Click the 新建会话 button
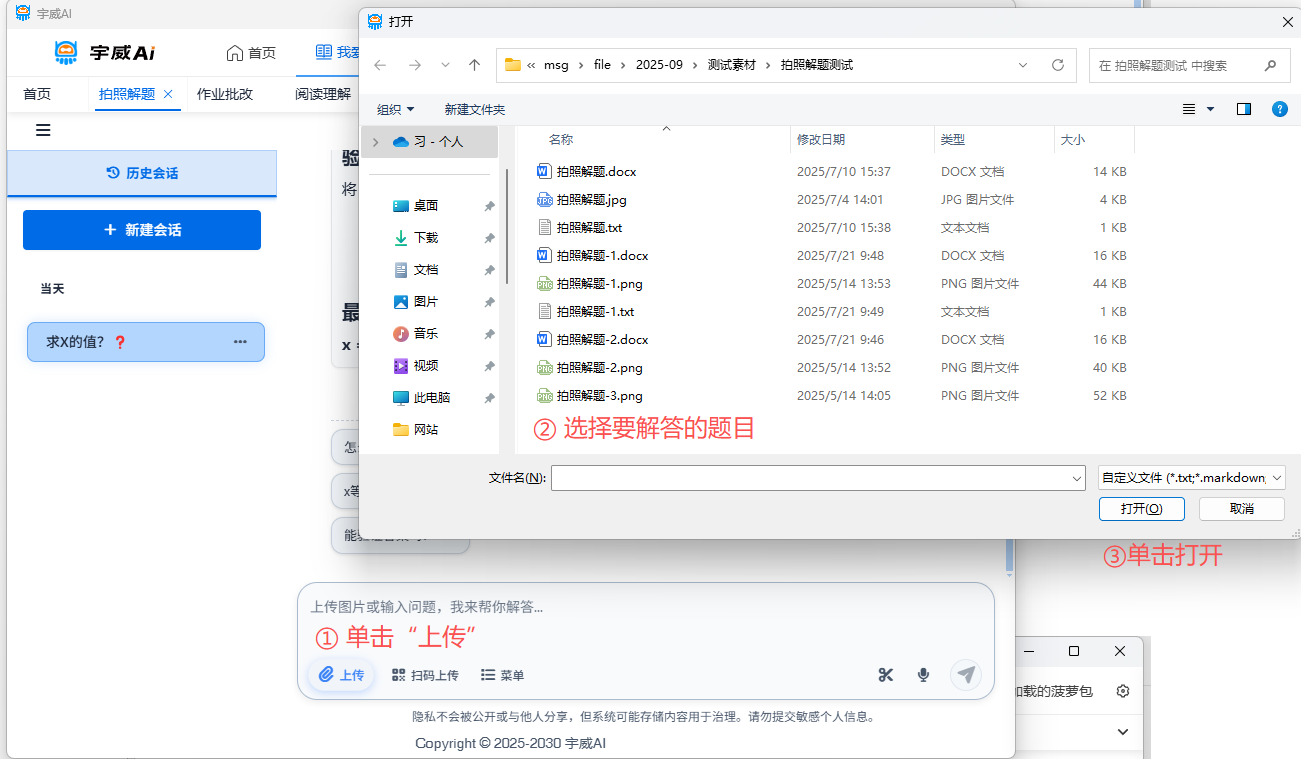This screenshot has width=1301, height=759. (142, 230)
